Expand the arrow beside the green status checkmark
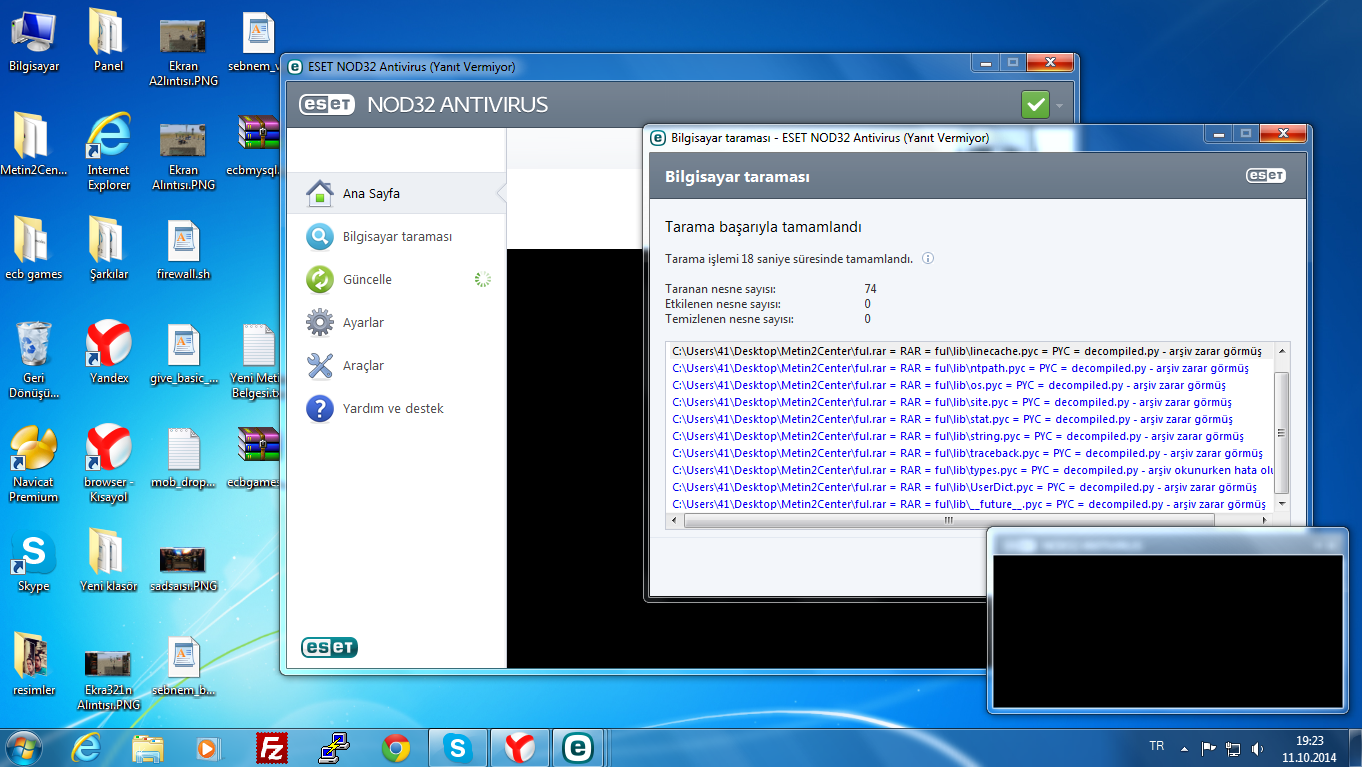 point(1058,105)
